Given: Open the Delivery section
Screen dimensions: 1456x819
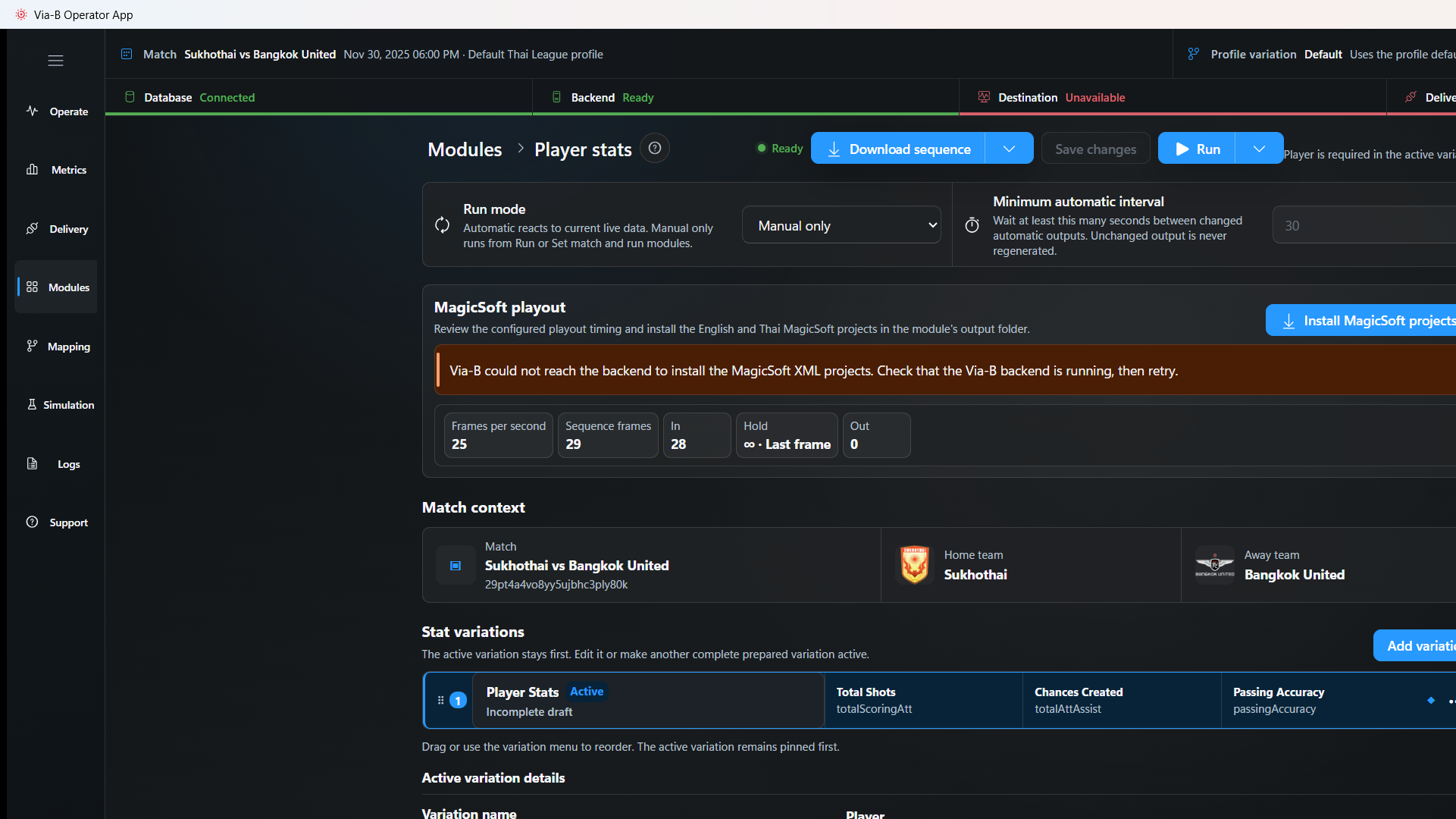Looking at the screenshot, I should click(x=56, y=229).
